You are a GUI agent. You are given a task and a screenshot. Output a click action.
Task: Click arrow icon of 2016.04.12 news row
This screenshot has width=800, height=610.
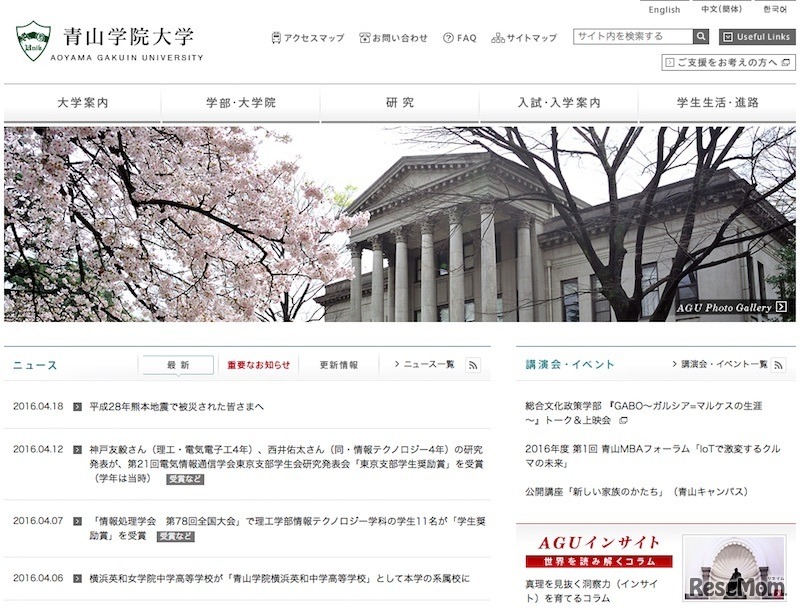[x=78, y=450]
